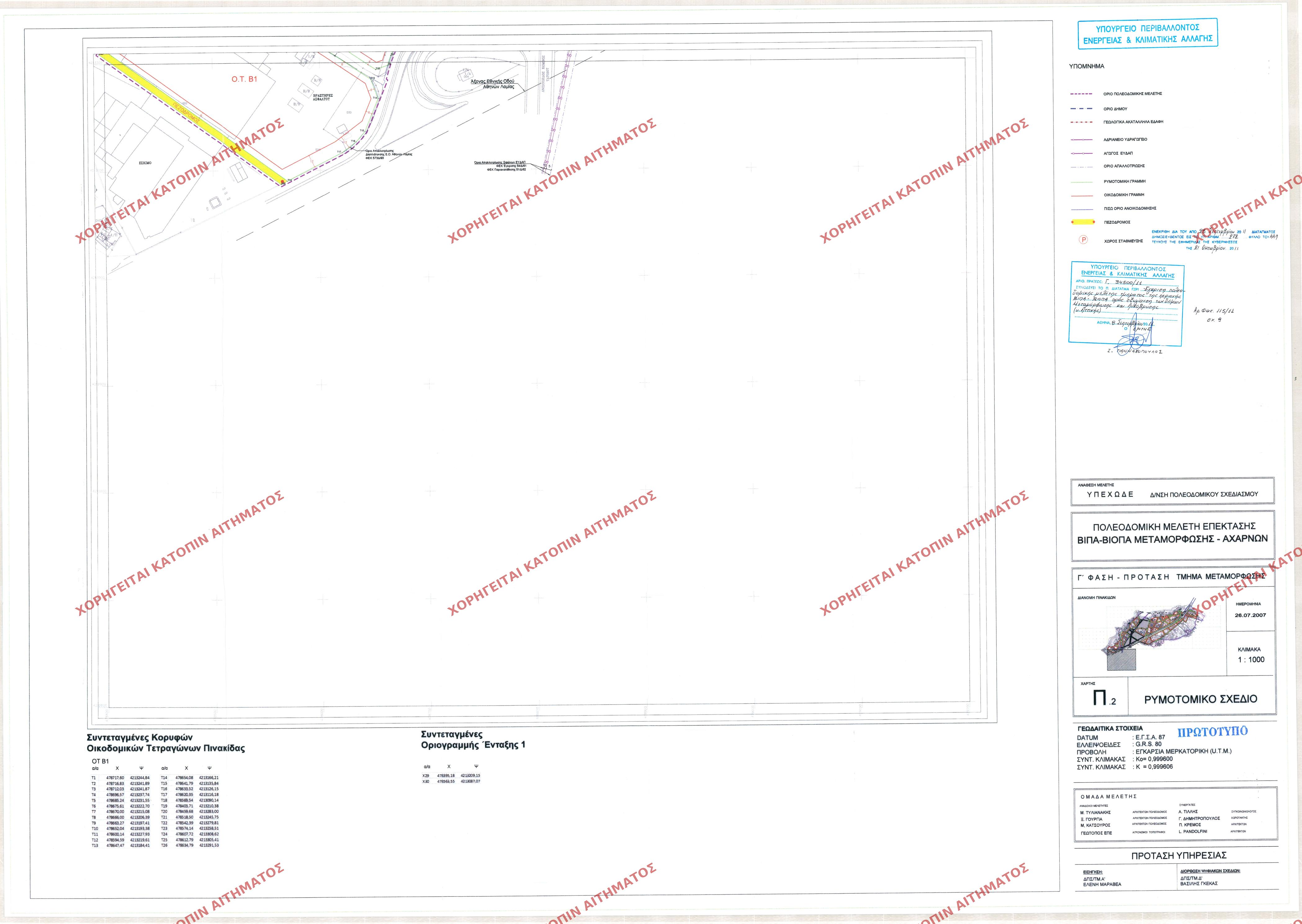Click the date 26.07.2007 field
The image size is (1302, 924).
1250,616
